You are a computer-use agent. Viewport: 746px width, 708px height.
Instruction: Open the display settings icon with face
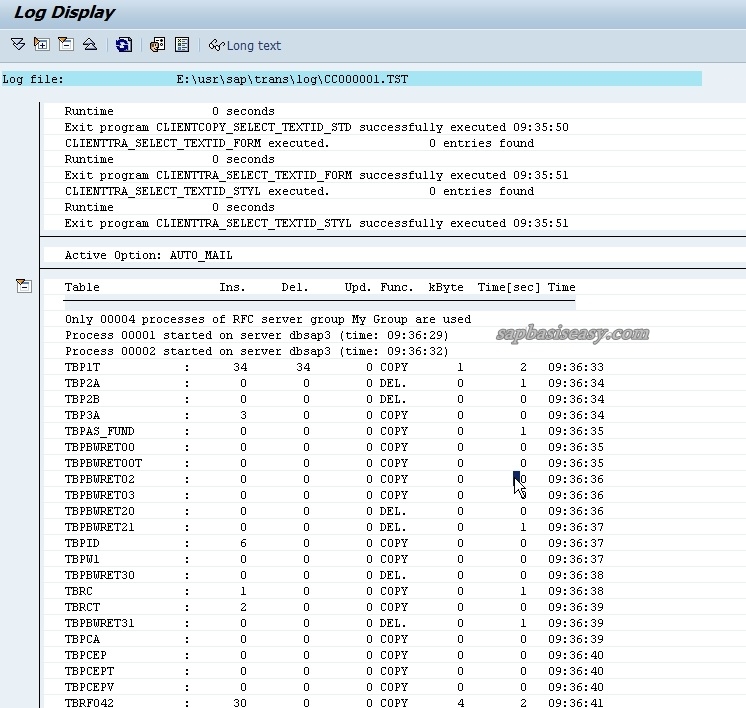click(157, 45)
